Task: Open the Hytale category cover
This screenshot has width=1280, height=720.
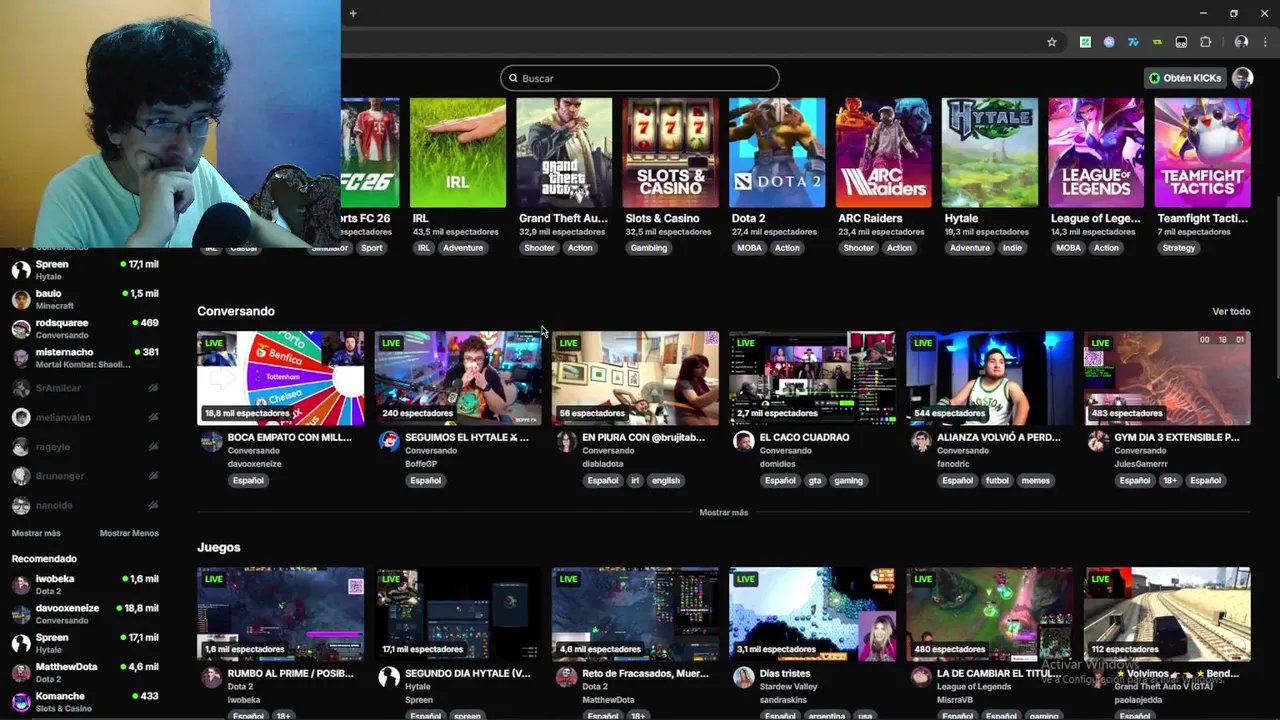Action: 990,152
